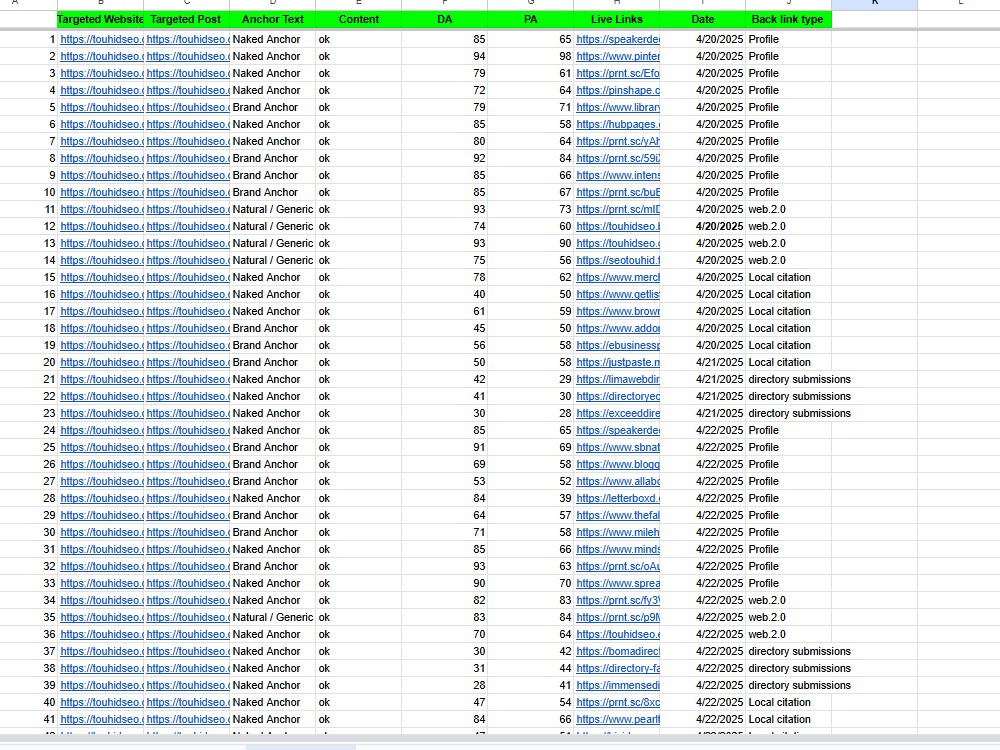This screenshot has width=1000, height=750.
Task: Open the www.getlis live link in row 16
Action: pos(618,294)
